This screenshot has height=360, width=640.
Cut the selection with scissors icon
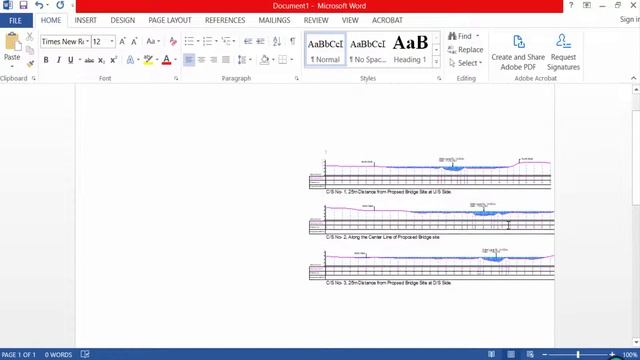(x=30, y=37)
